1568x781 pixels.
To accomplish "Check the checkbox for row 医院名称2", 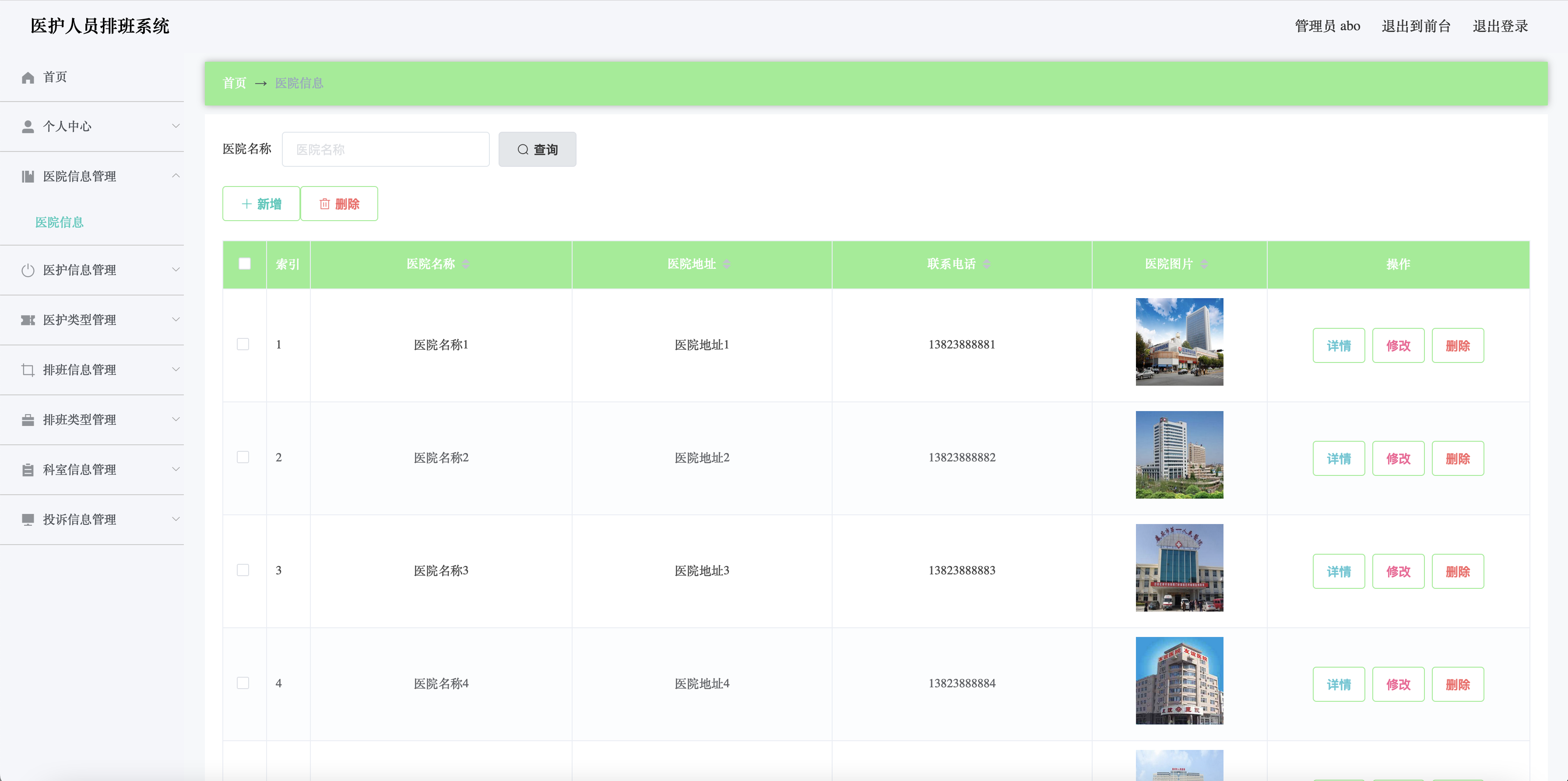I will [243, 457].
